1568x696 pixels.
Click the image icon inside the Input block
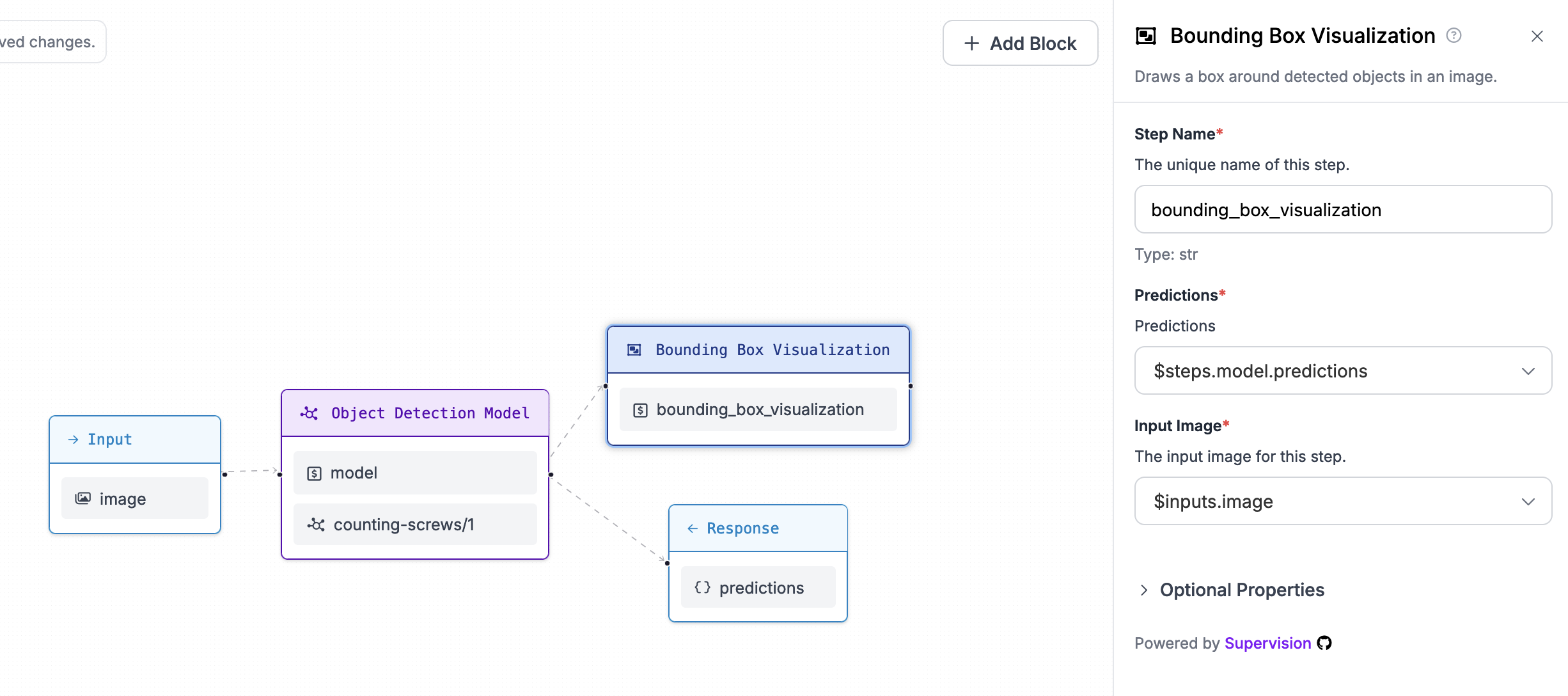tap(83, 498)
